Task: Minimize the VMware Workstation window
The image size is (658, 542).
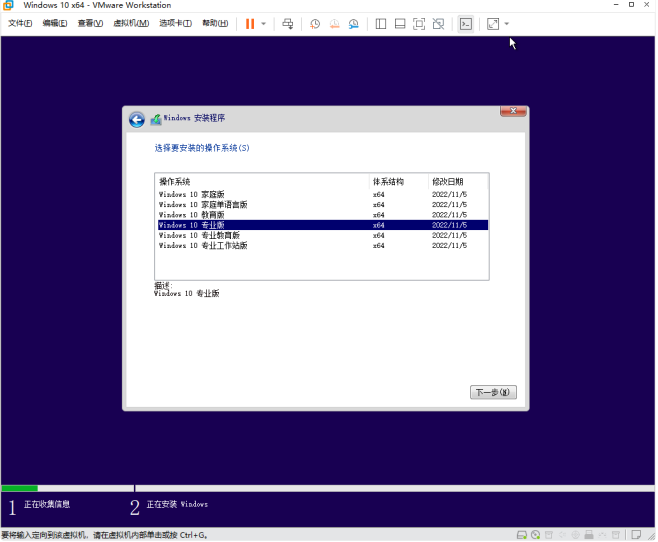Action: pos(616,5)
